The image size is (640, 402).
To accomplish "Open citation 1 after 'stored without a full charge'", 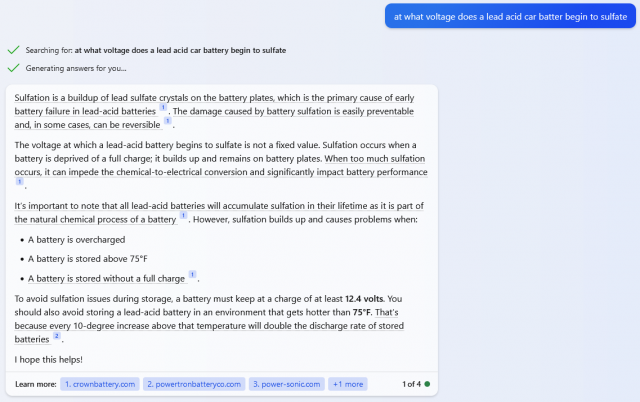I will click(x=192, y=275).
